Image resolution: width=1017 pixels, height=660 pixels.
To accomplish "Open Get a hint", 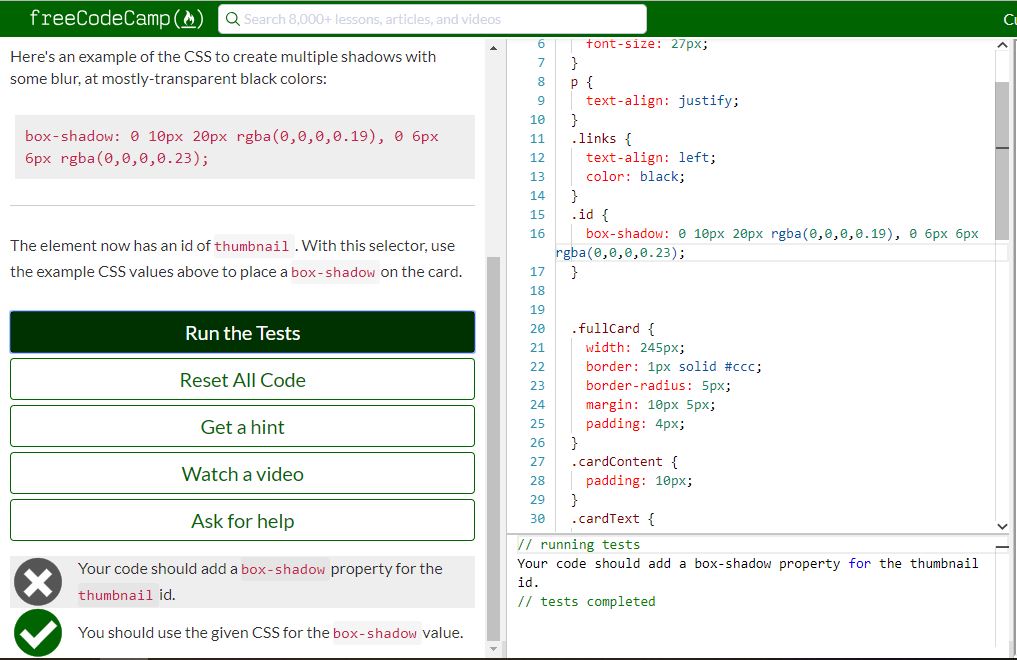I will point(242,426).
